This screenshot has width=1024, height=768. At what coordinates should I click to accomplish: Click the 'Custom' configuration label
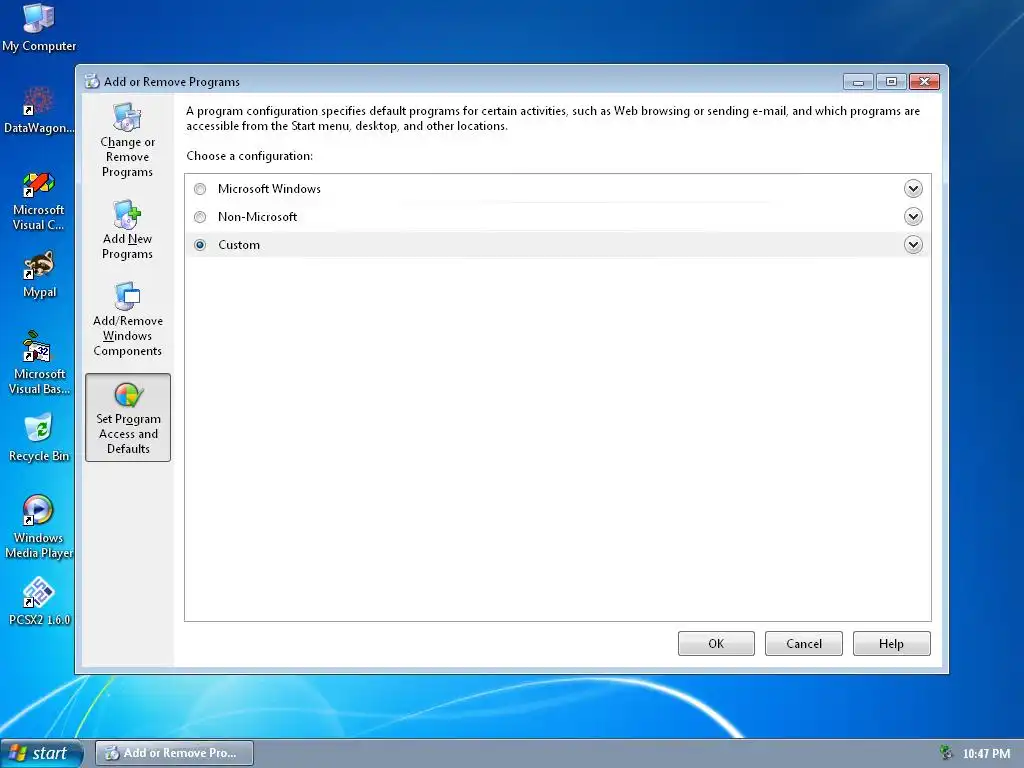coord(239,245)
